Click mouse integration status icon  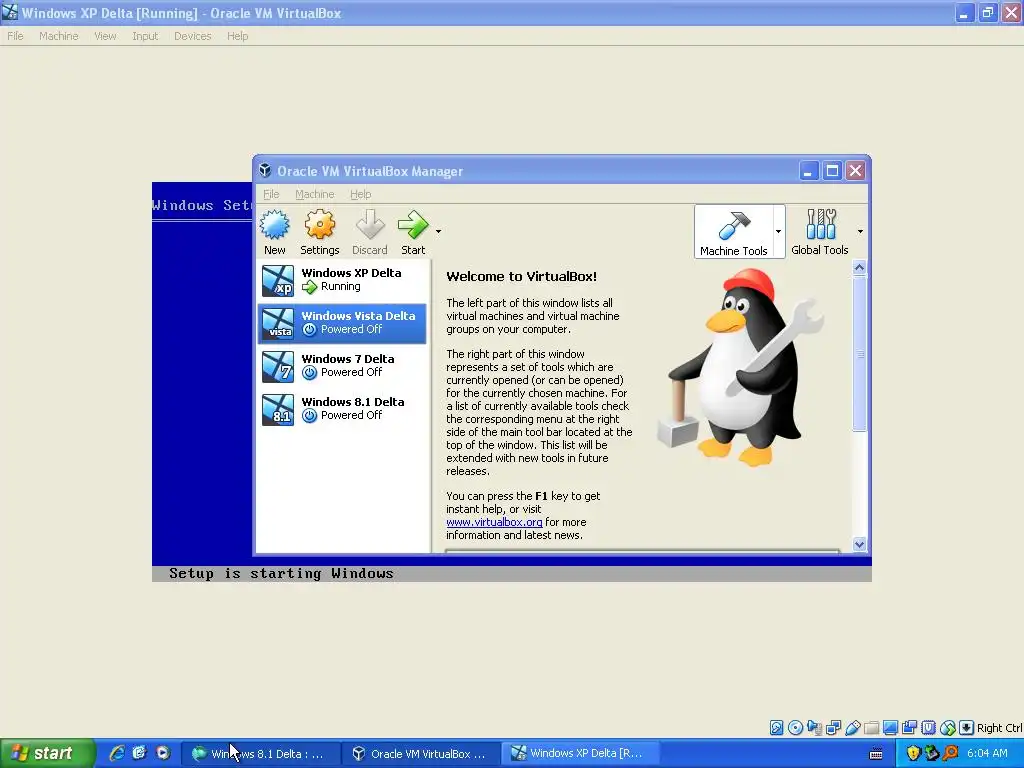tap(948, 728)
